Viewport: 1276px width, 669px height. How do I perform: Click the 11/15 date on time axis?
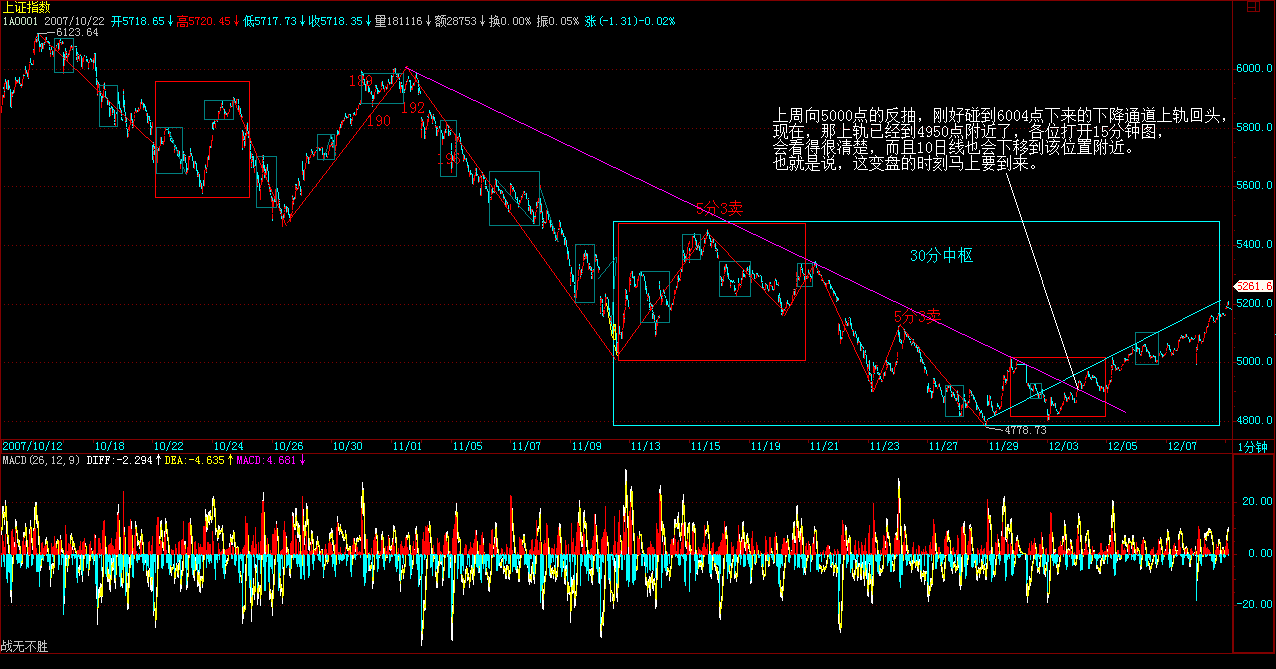click(x=705, y=446)
